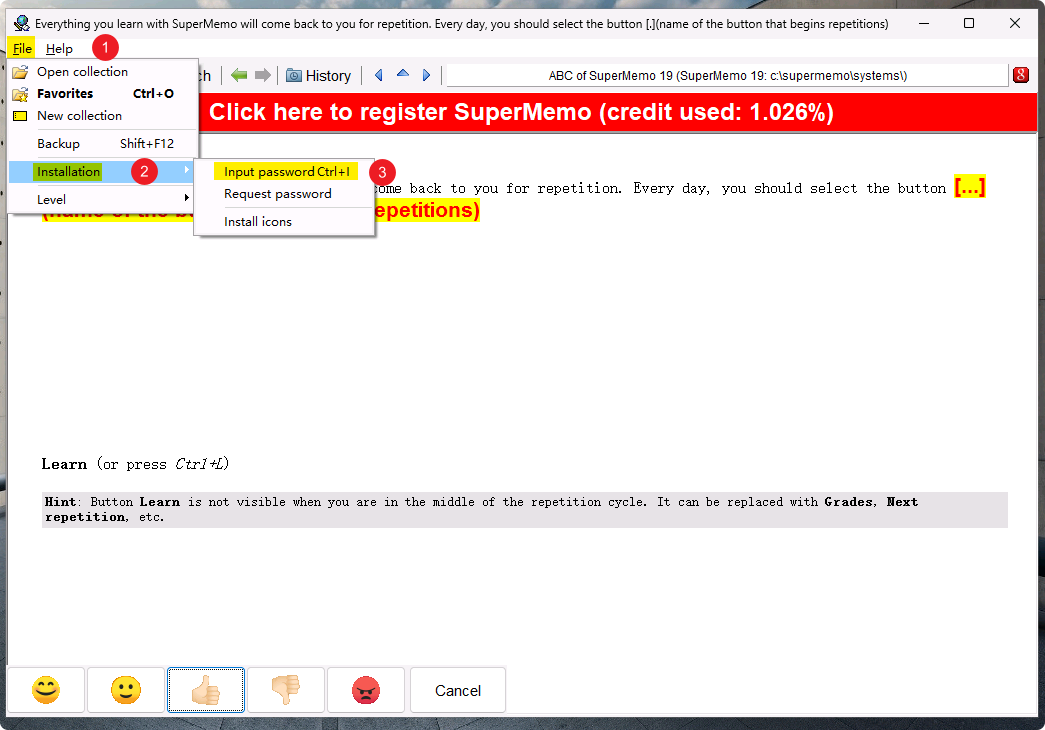1045x730 pixels.
Task: Open the History button
Action: [x=319, y=75]
